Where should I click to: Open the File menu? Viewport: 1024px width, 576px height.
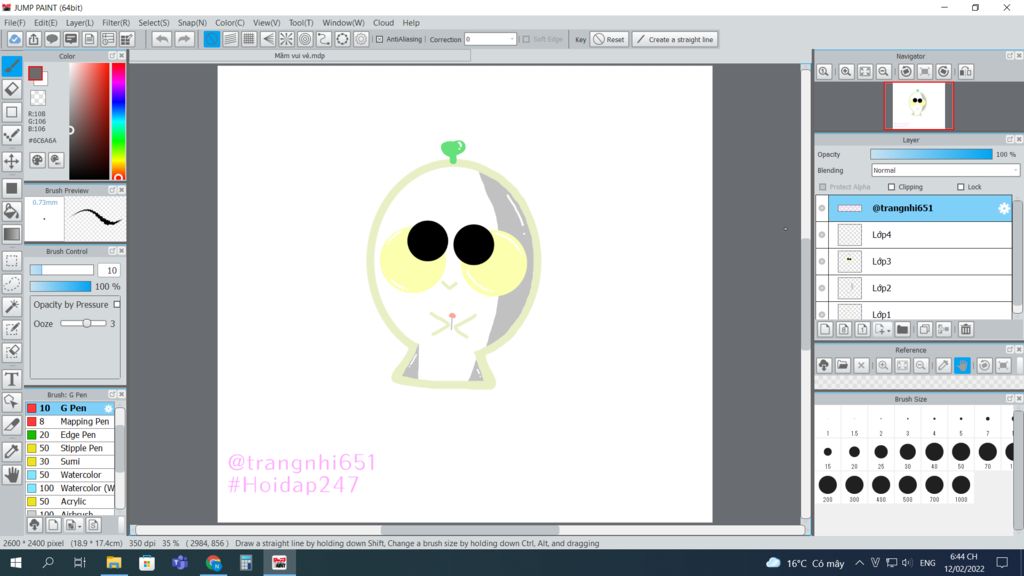[14, 22]
